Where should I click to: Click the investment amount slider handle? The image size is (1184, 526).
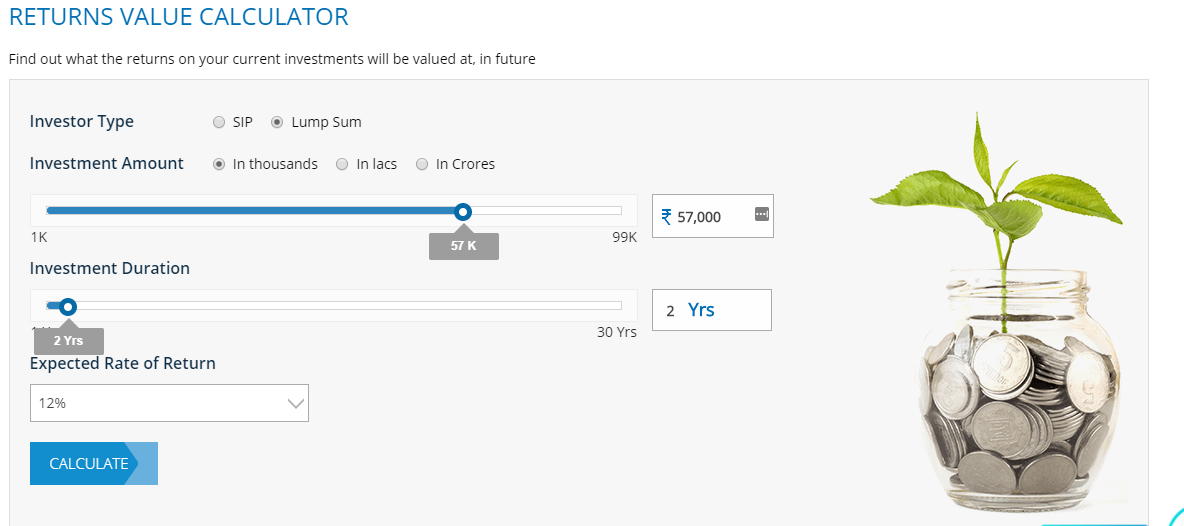pos(462,211)
